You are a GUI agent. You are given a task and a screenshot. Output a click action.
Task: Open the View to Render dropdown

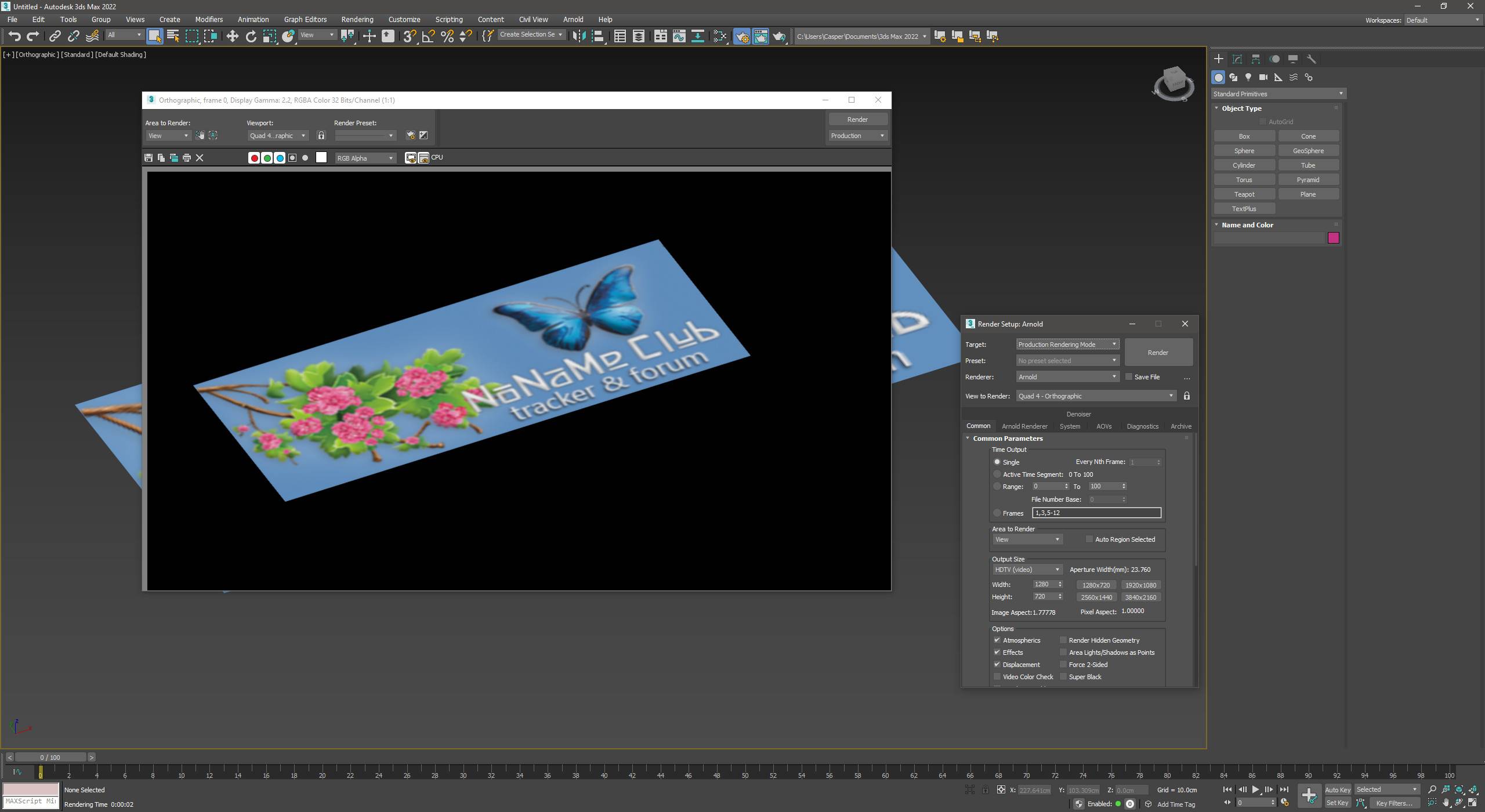1096,396
